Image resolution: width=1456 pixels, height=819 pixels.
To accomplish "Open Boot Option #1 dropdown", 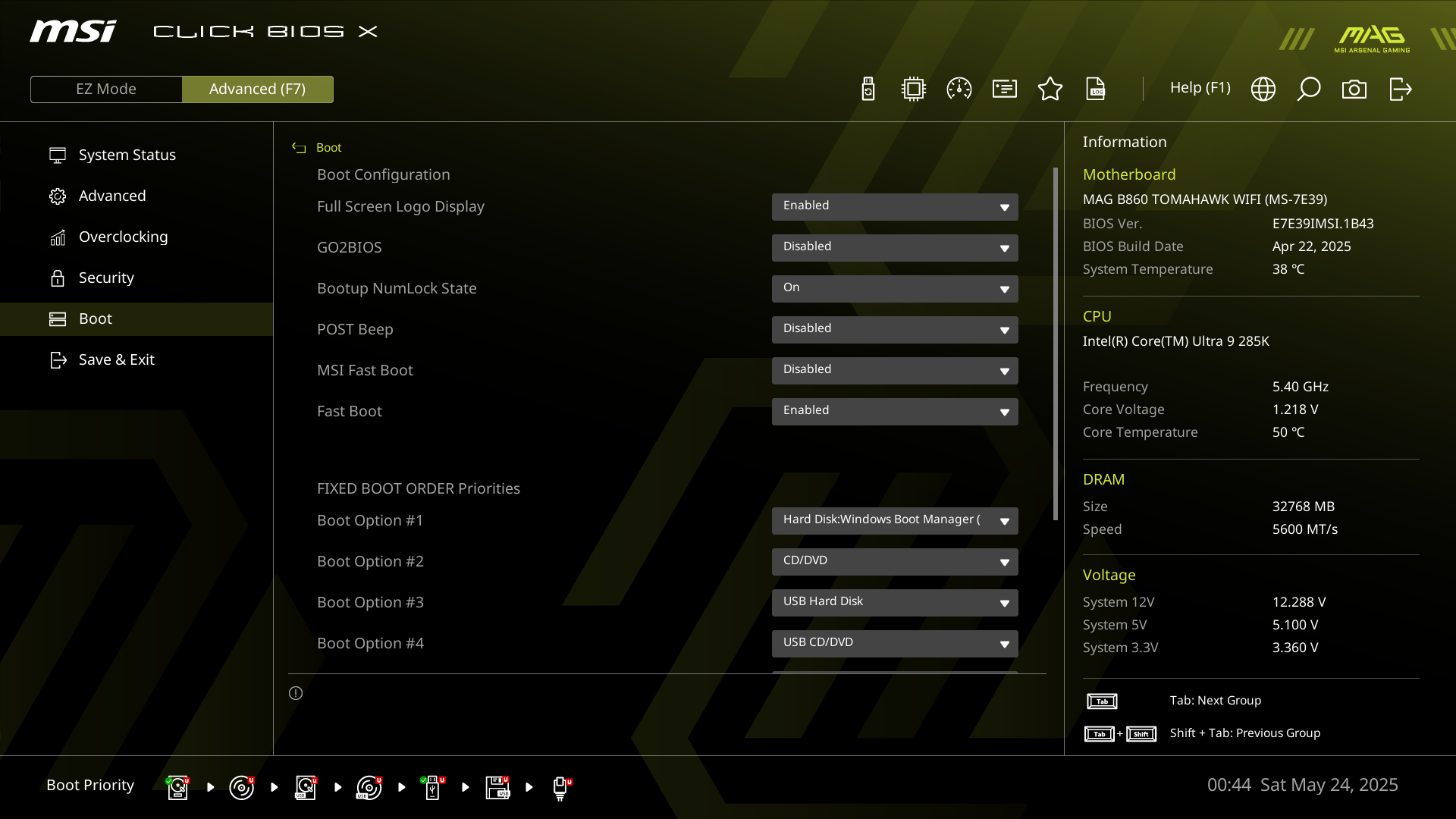I will (895, 520).
